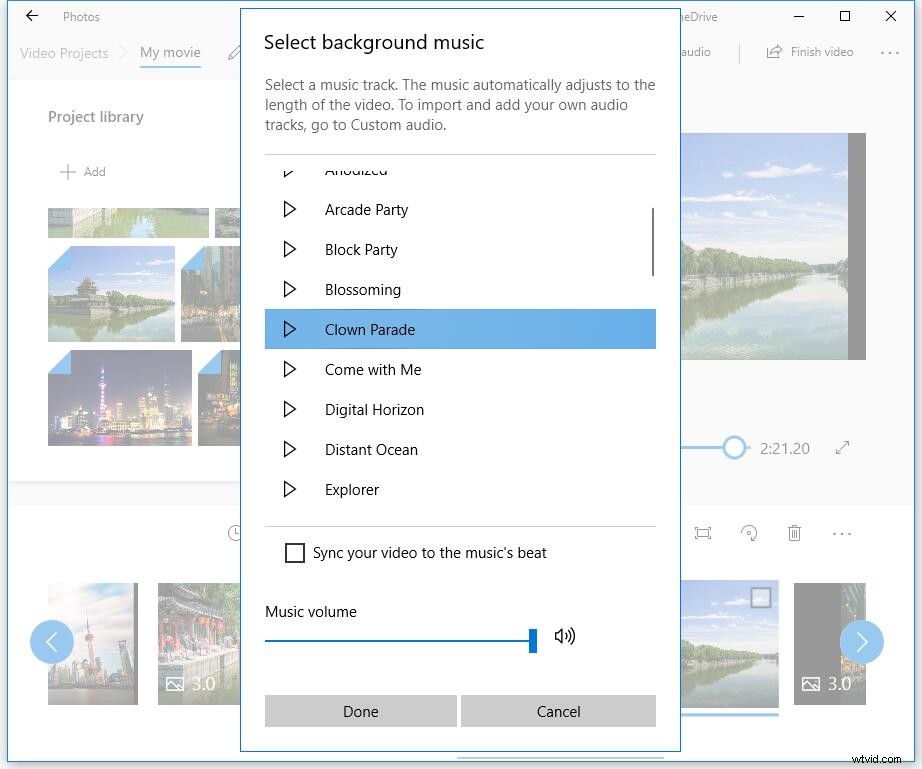Confirm music selection with Done

pos(360,711)
